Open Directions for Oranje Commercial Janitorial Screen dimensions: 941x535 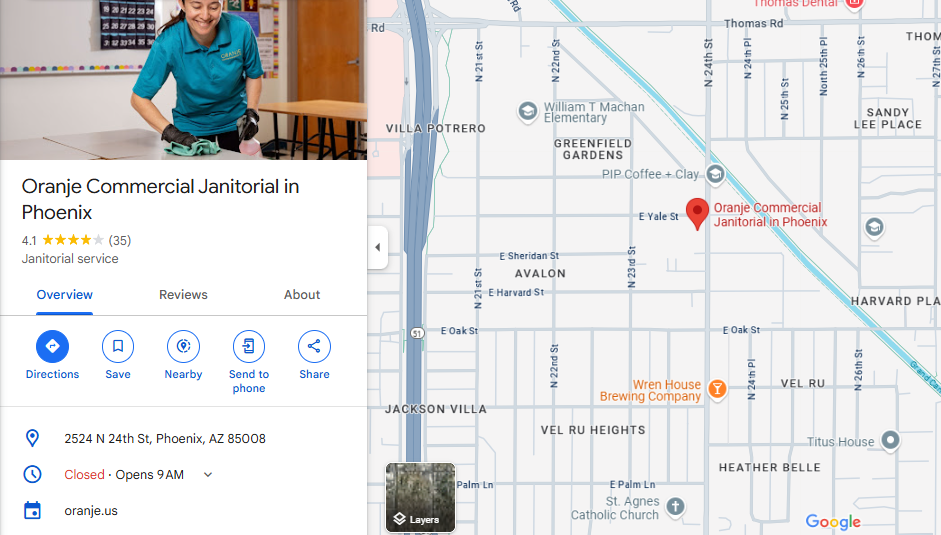tap(52, 346)
